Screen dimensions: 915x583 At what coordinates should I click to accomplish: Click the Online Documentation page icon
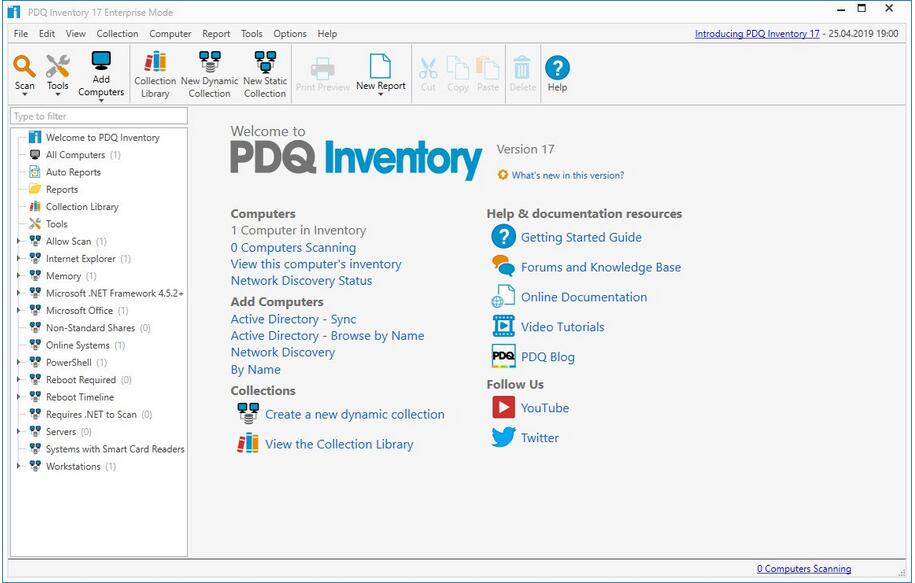(x=503, y=296)
